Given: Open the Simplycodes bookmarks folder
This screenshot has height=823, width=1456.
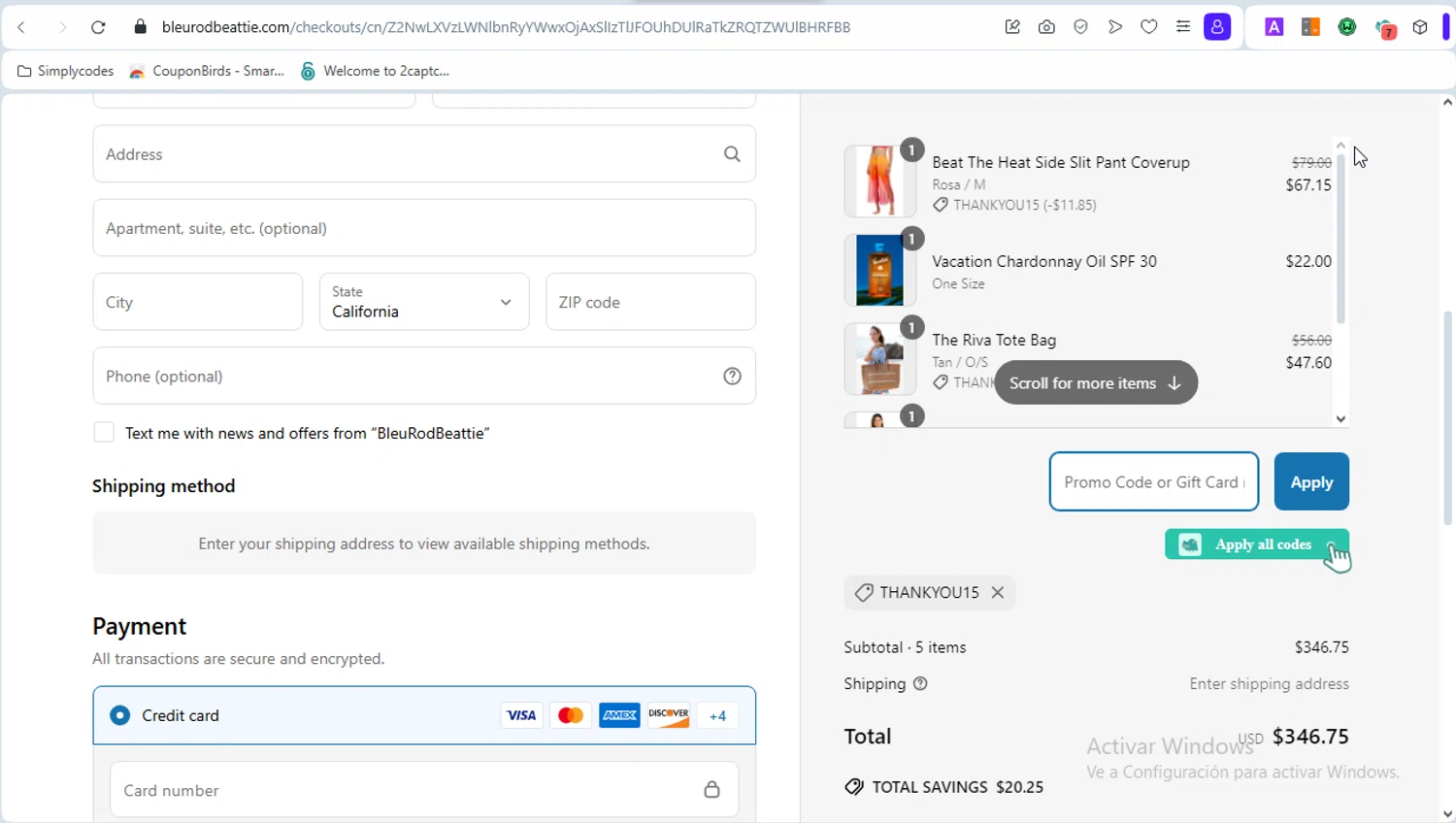Looking at the screenshot, I should click(x=65, y=71).
